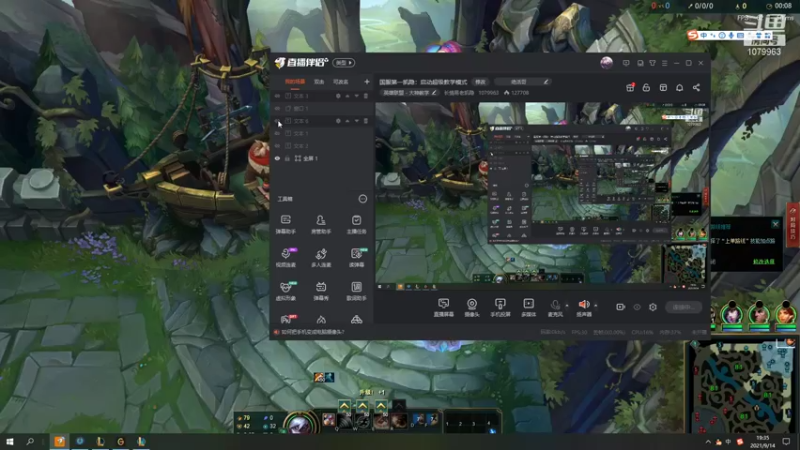Screen dimensions: 800x450
Task: Close the in-game tip popup
Action: (x=776, y=224)
